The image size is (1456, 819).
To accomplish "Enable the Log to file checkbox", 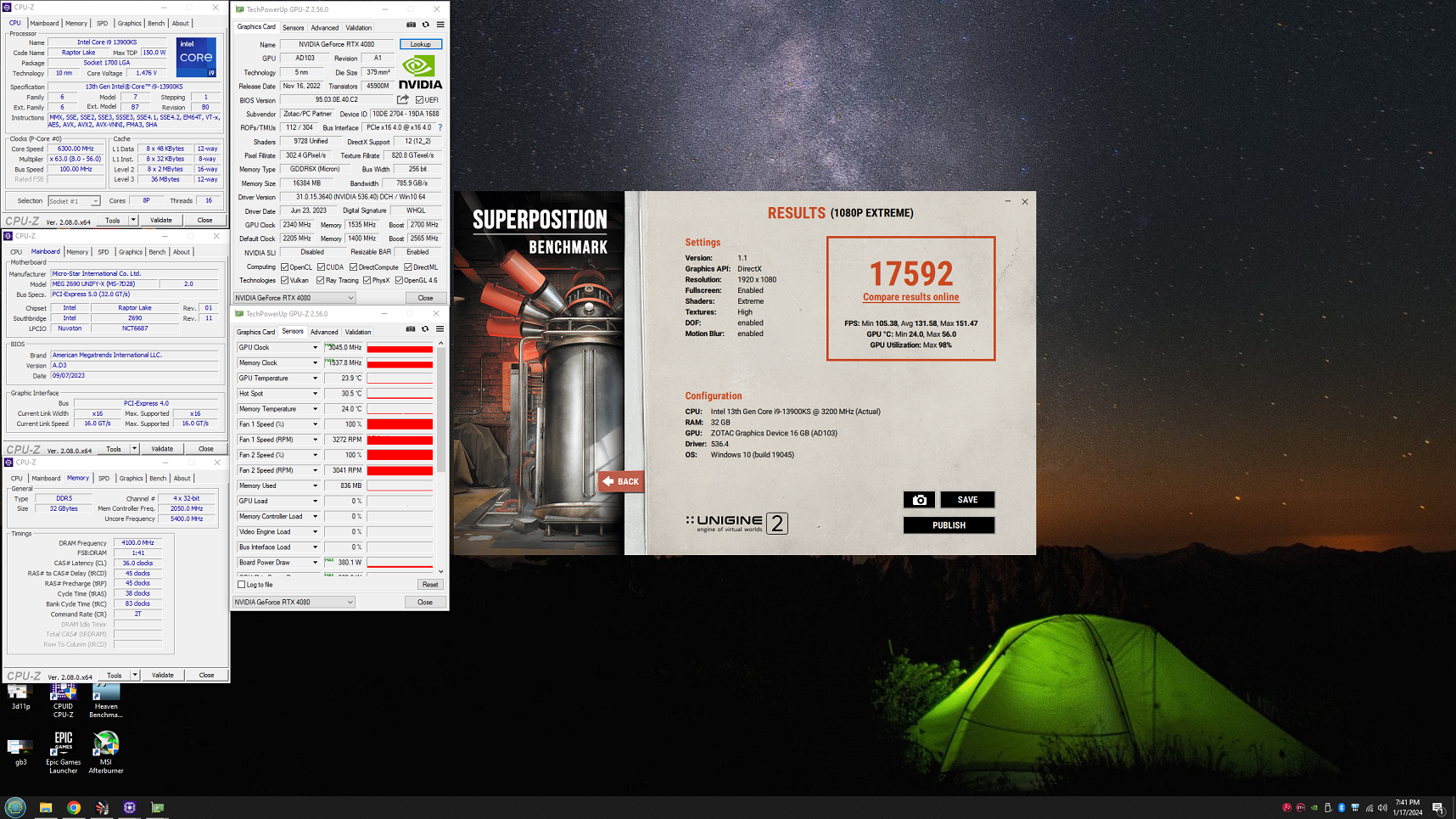I will click(242, 585).
